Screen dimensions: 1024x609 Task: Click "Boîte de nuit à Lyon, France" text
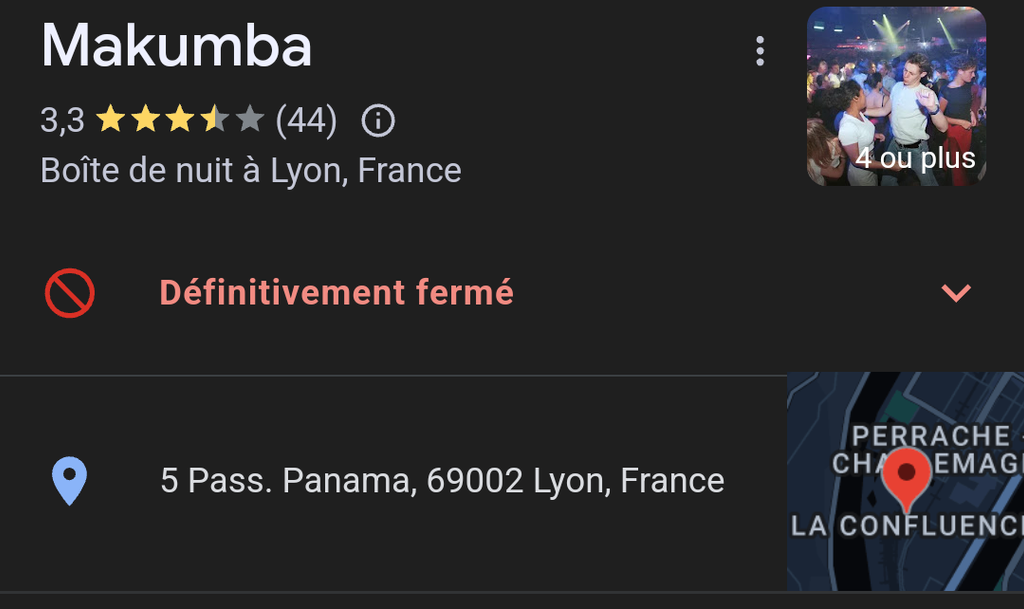point(251,170)
